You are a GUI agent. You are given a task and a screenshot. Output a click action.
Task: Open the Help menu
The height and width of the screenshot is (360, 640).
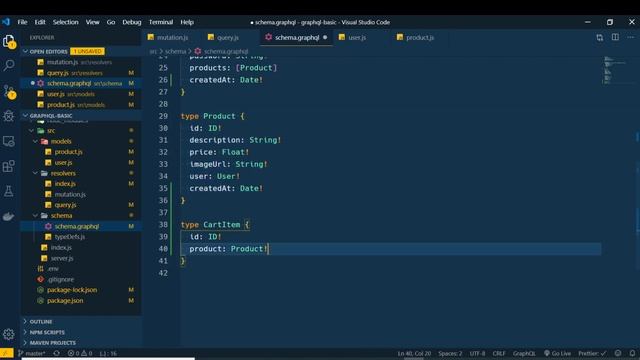[187, 22]
